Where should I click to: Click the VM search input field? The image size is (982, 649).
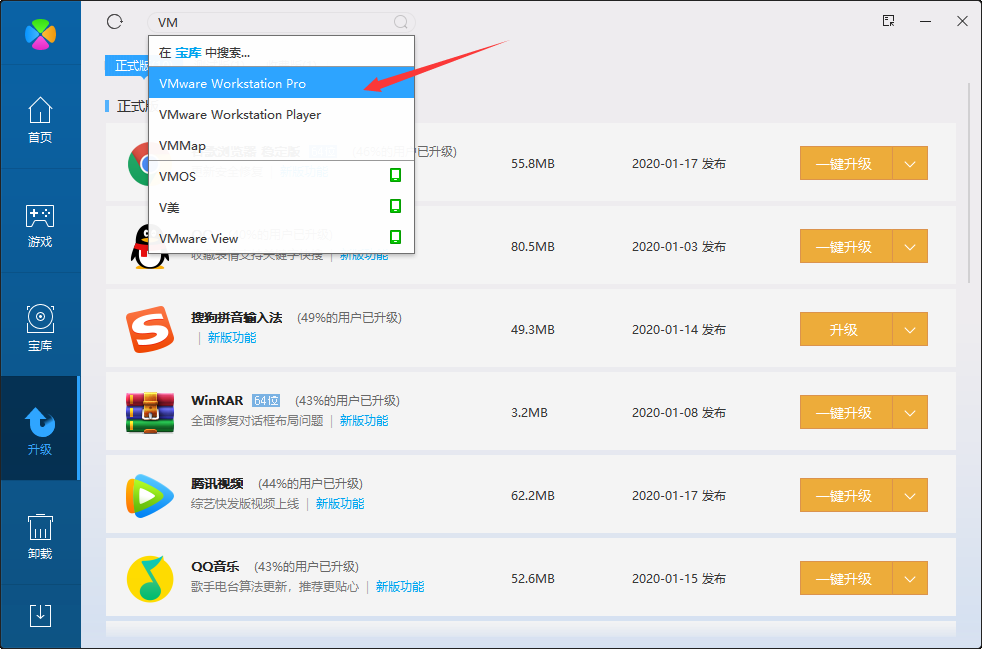tap(281, 23)
